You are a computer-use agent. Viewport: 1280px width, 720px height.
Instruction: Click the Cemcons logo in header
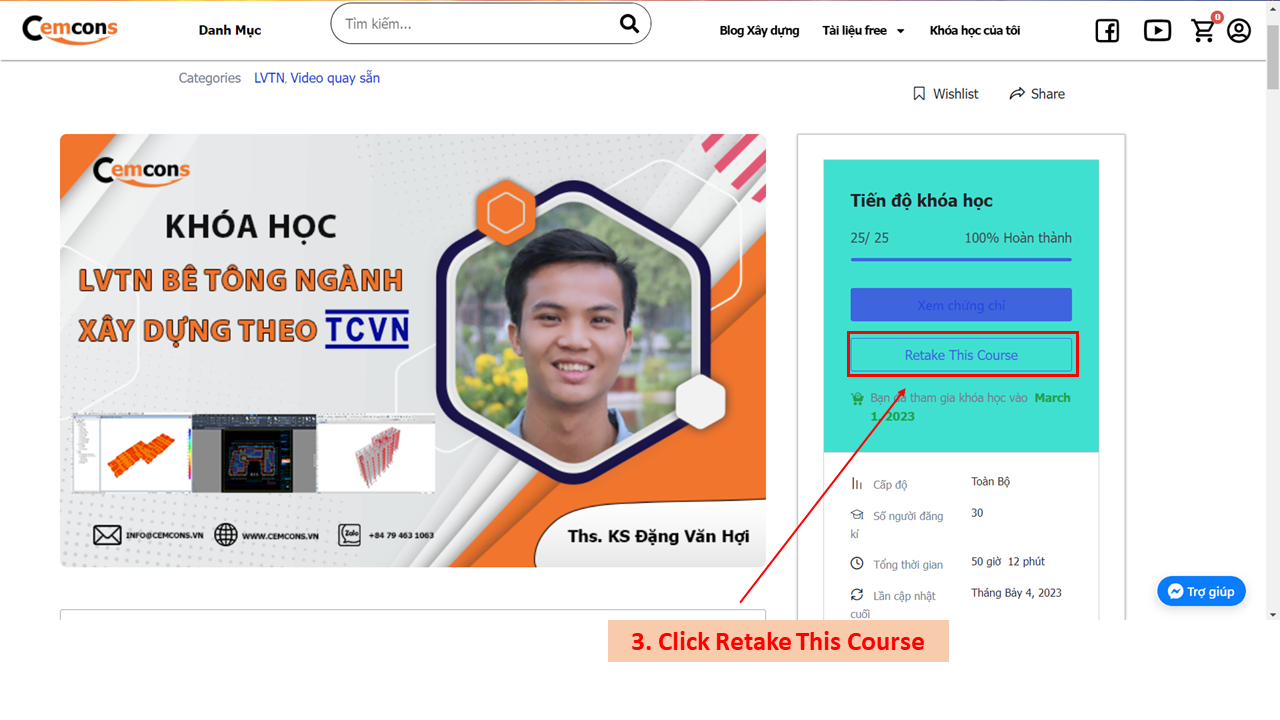pyautogui.click(x=70, y=29)
